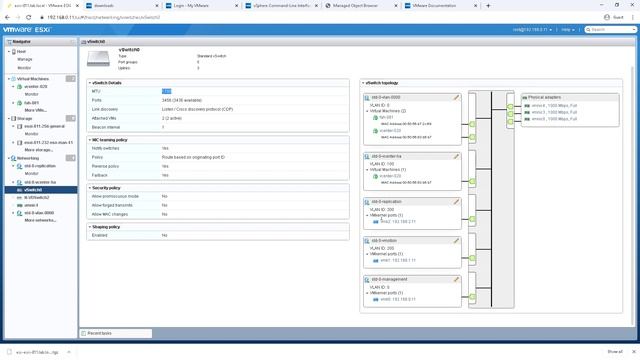Collapse the vSwitch Details section
This screenshot has height=360, width=640.
90,83
